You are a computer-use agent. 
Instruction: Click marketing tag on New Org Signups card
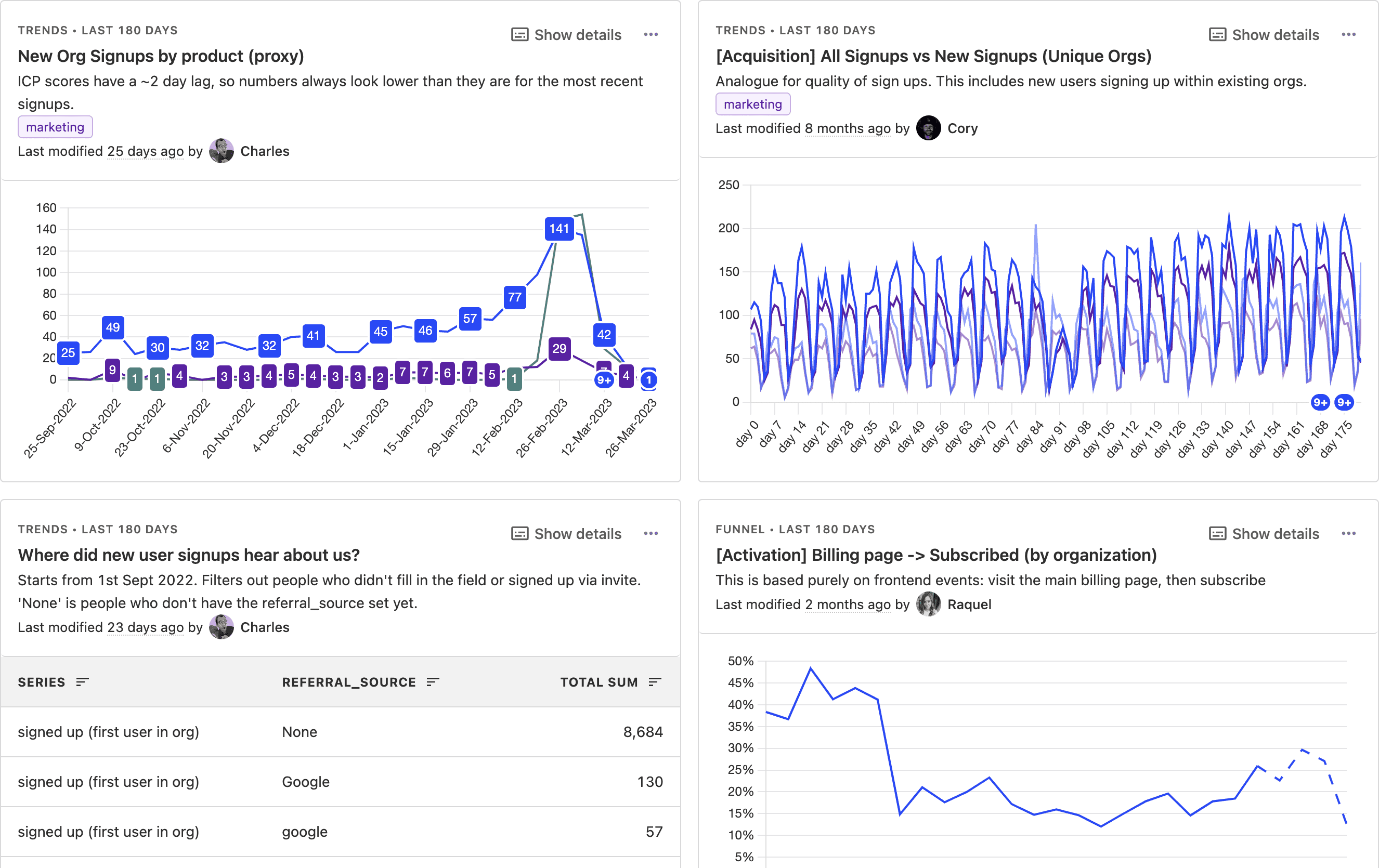pos(55,127)
